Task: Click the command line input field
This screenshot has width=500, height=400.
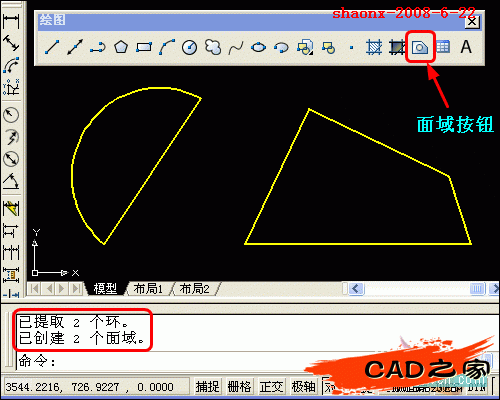Action: (x=253, y=361)
